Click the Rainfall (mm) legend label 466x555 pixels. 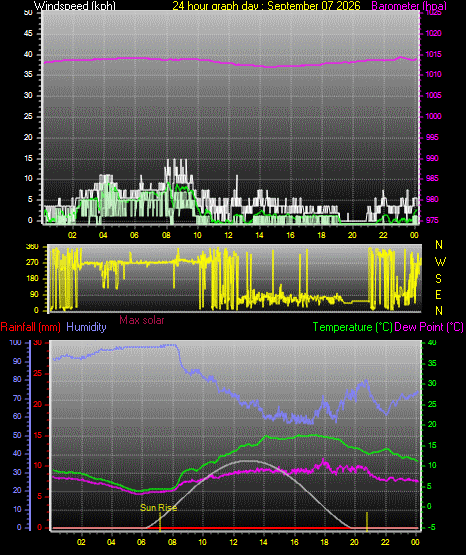click(30, 327)
